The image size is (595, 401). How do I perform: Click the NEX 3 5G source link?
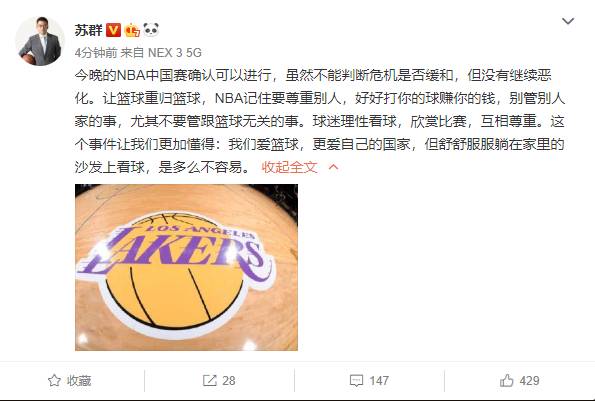coord(175,53)
